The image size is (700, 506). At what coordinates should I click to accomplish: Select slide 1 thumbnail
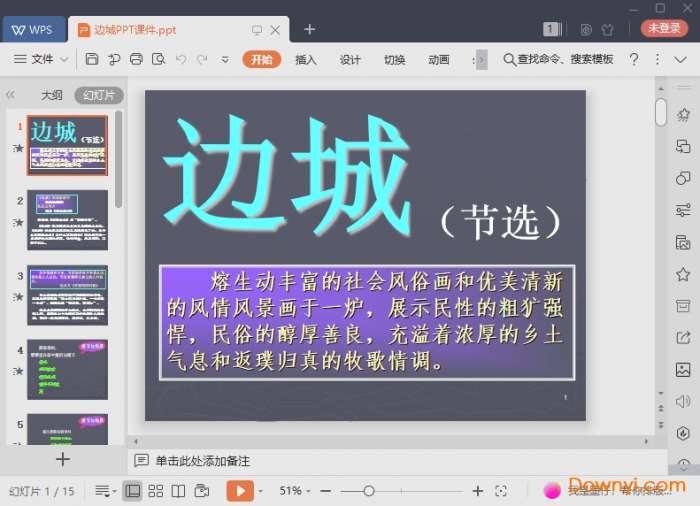(x=67, y=145)
